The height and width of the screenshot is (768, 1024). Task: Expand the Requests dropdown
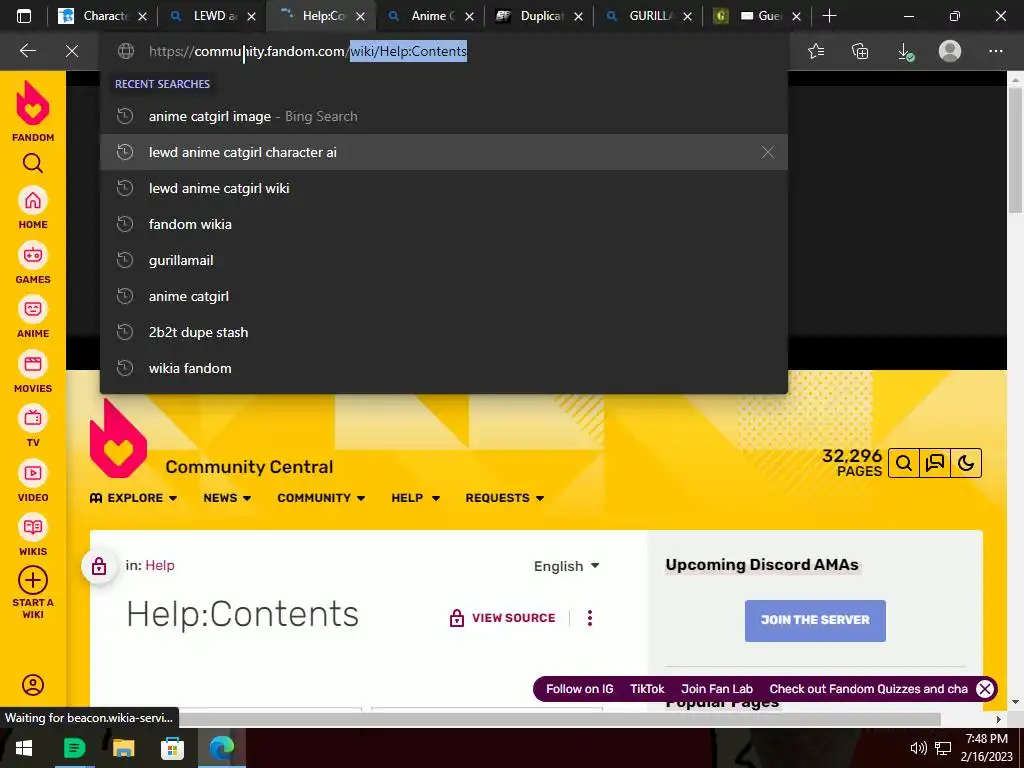tap(505, 498)
